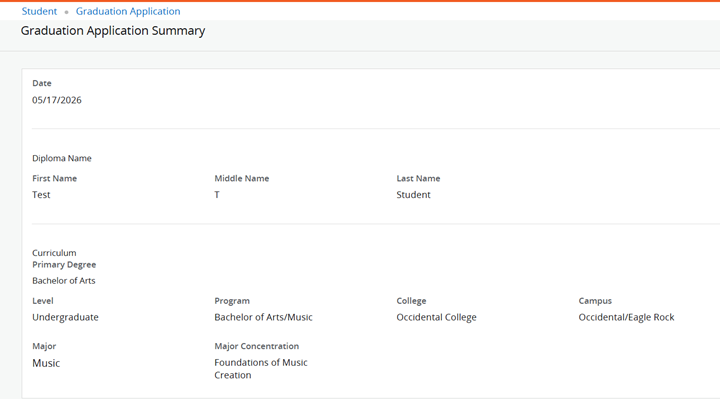Open the Graduation Application breadcrumb link
Screen dimensions: 720x399
128,11
